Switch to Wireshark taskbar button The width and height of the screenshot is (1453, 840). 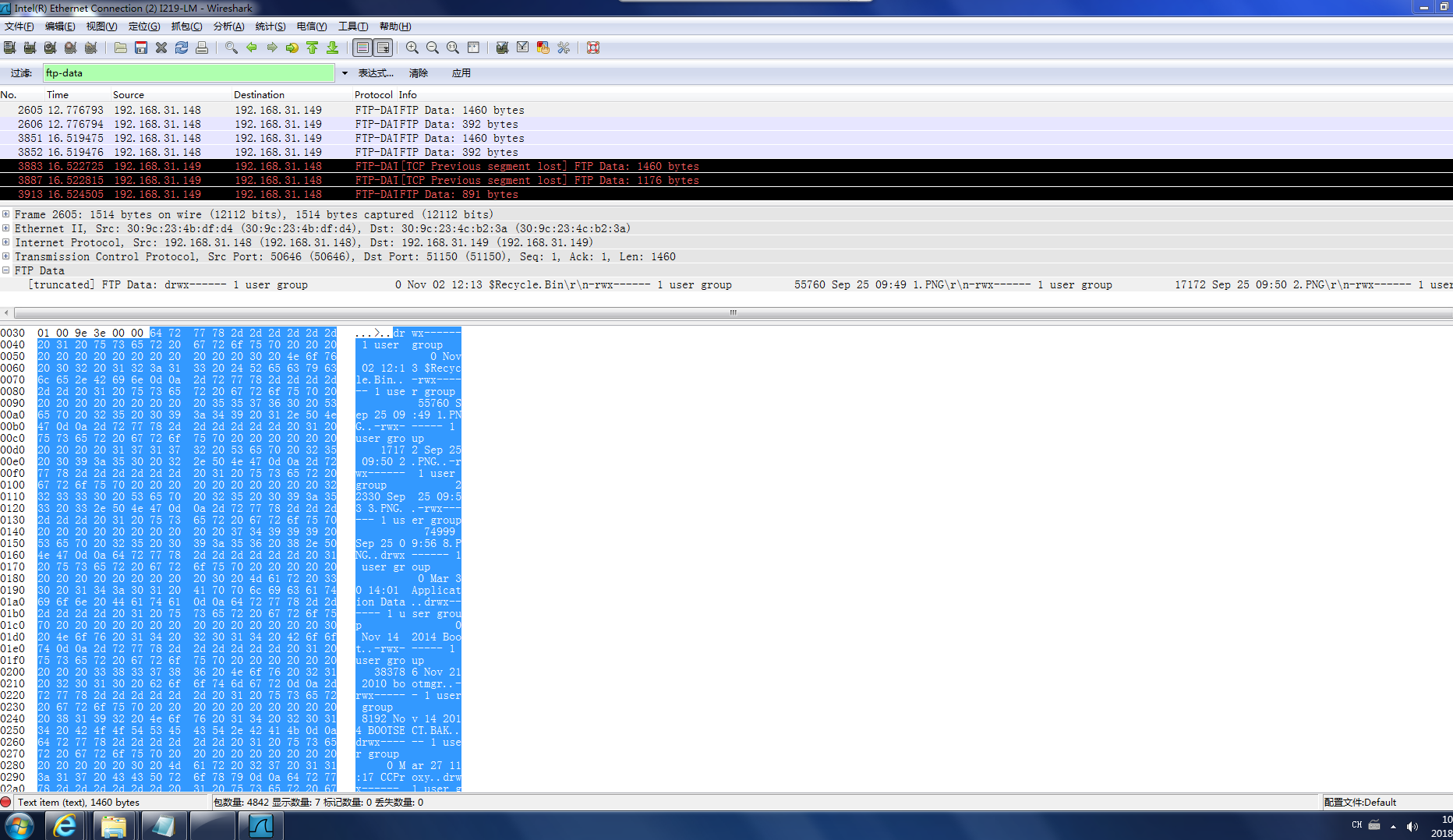[261, 826]
